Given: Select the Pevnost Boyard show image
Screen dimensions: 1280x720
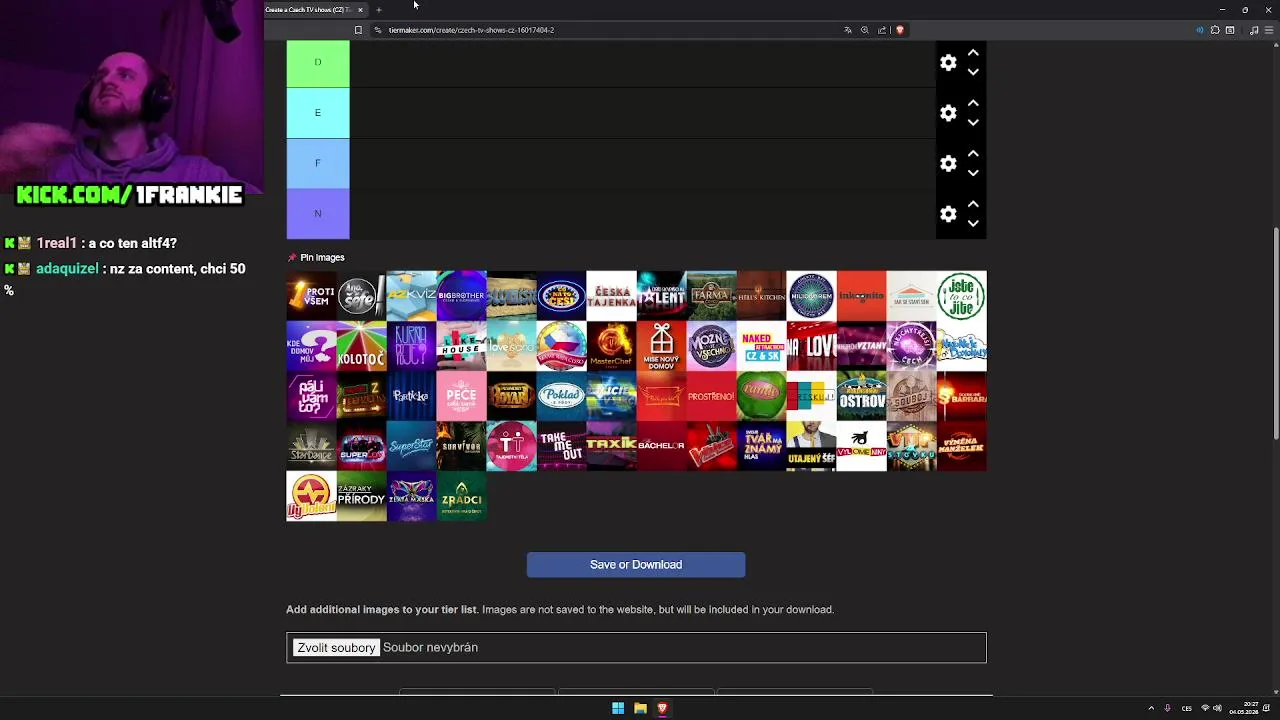Looking at the screenshot, I should (x=511, y=396).
